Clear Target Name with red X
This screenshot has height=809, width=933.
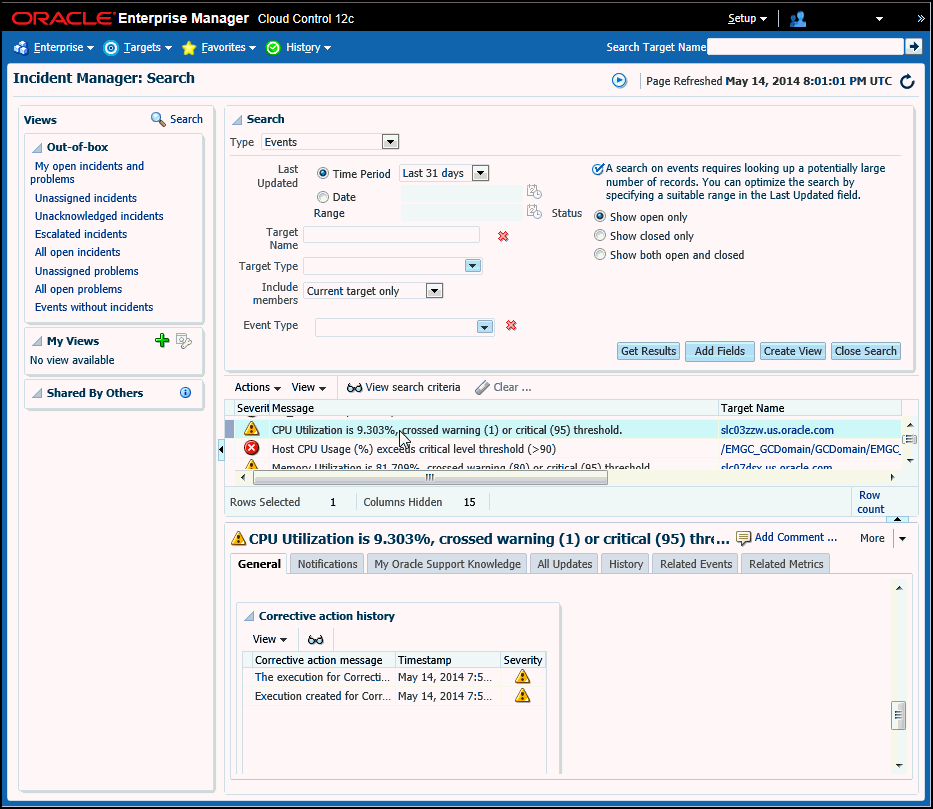[503, 236]
